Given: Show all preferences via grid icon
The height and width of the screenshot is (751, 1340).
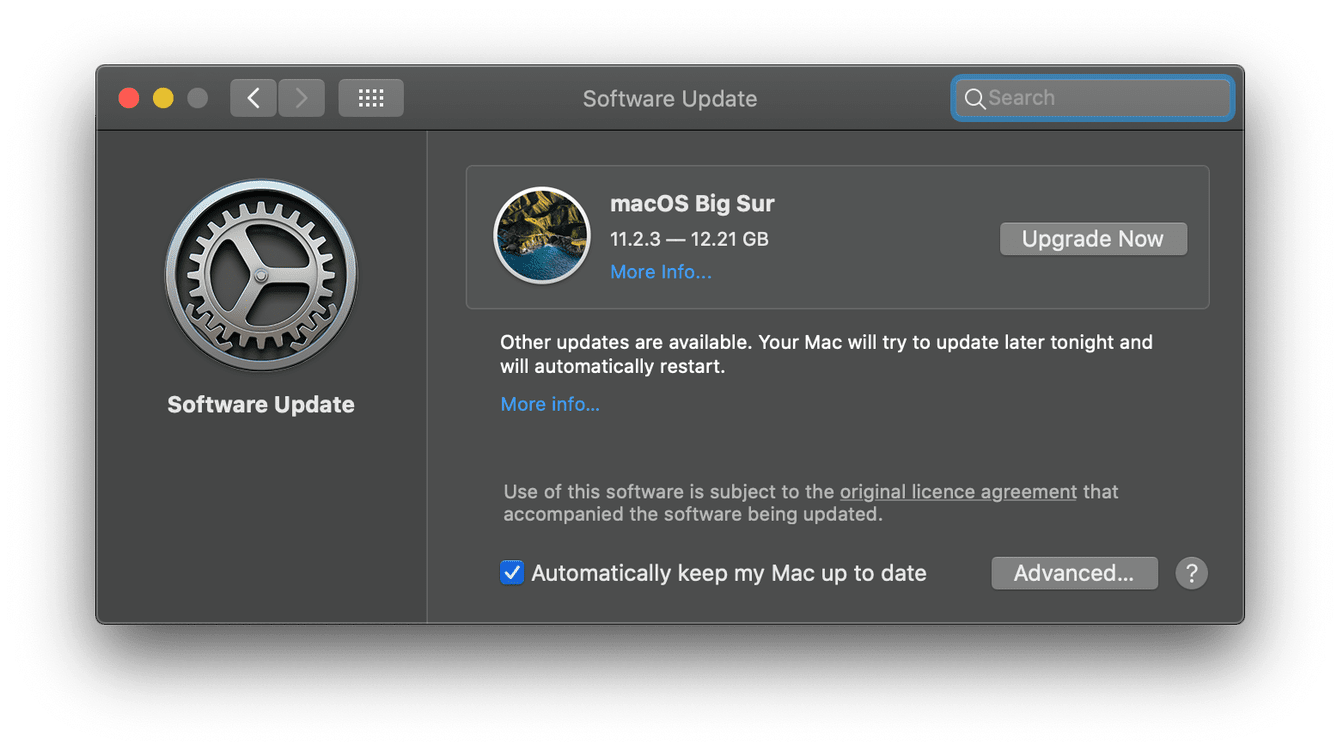Looking at the screenshot, I should pyautogui.click(x=371, y=98).
